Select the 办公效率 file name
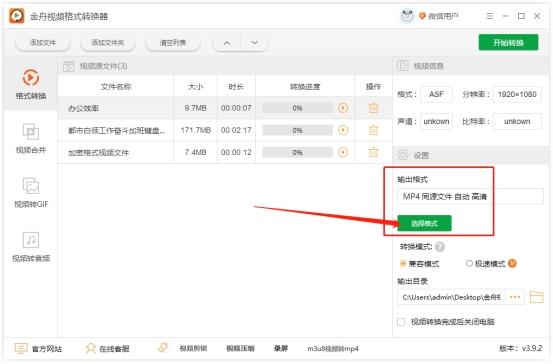553x364 pixels. (83, 108)
